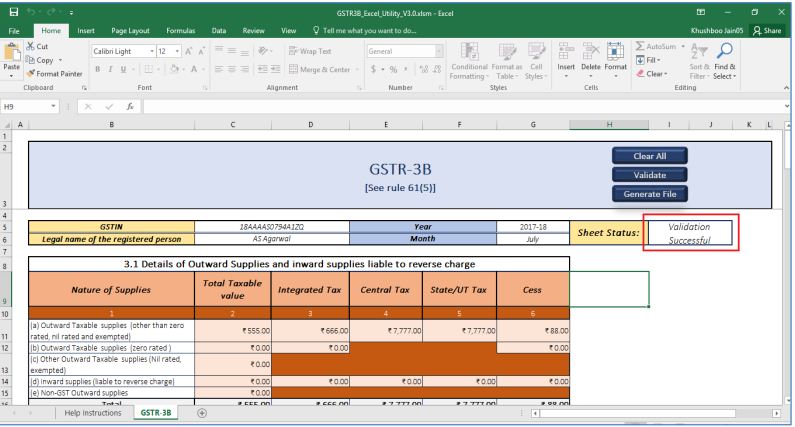Open Format as Table gallery
Screen dimensions: 795x427
coord(507,61)
